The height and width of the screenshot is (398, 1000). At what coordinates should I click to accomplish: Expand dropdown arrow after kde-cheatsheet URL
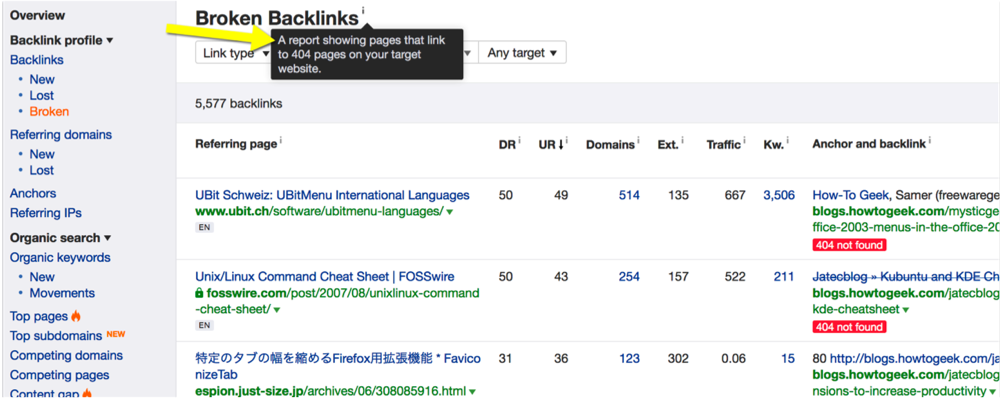(906, 309)
